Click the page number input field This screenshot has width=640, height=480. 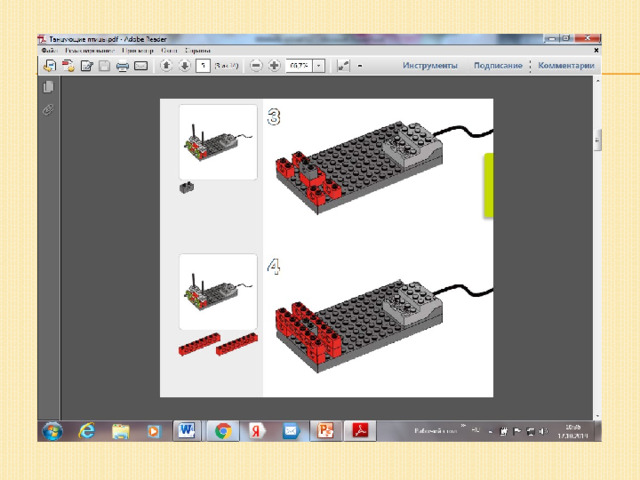point(203,66)
